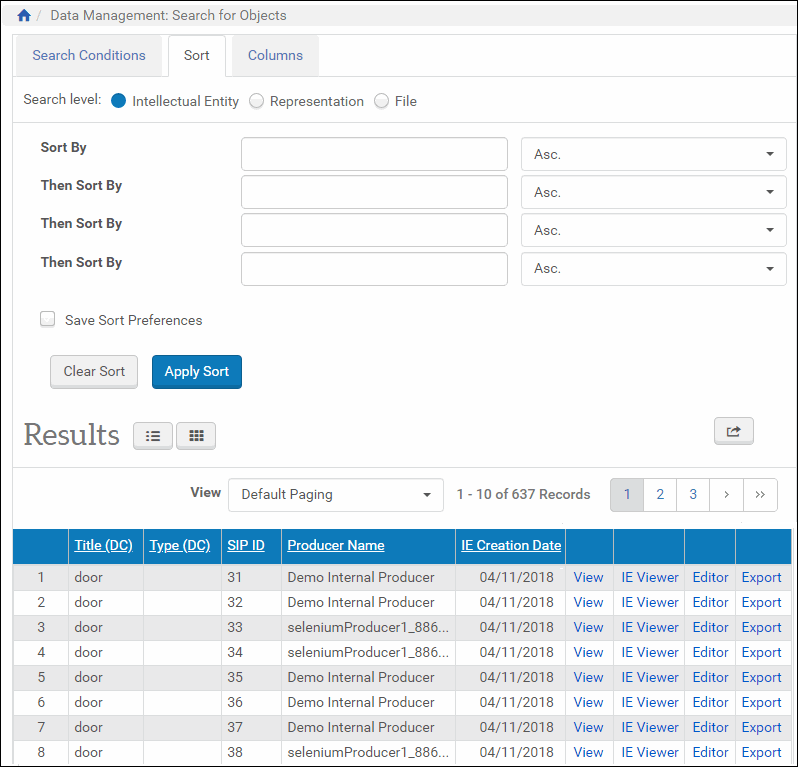Go to page 2 of results
This screenshot has height=767, width=798.
pyautogui.click(x=660, y=494)
